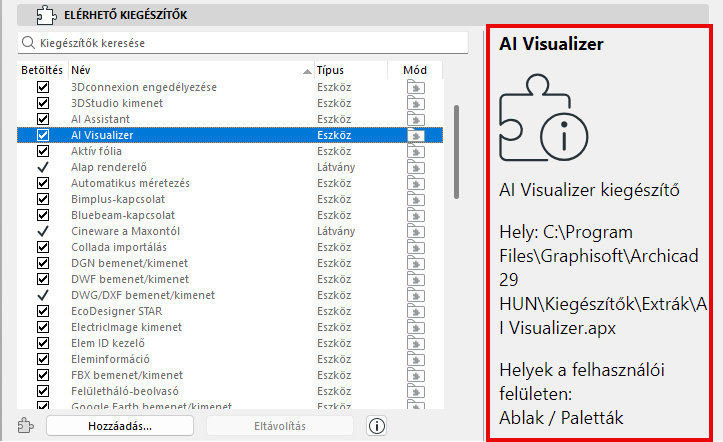
Task: Select the Cineware a Maxontól row
Action: pyautogui.click(x=230, y=231)
